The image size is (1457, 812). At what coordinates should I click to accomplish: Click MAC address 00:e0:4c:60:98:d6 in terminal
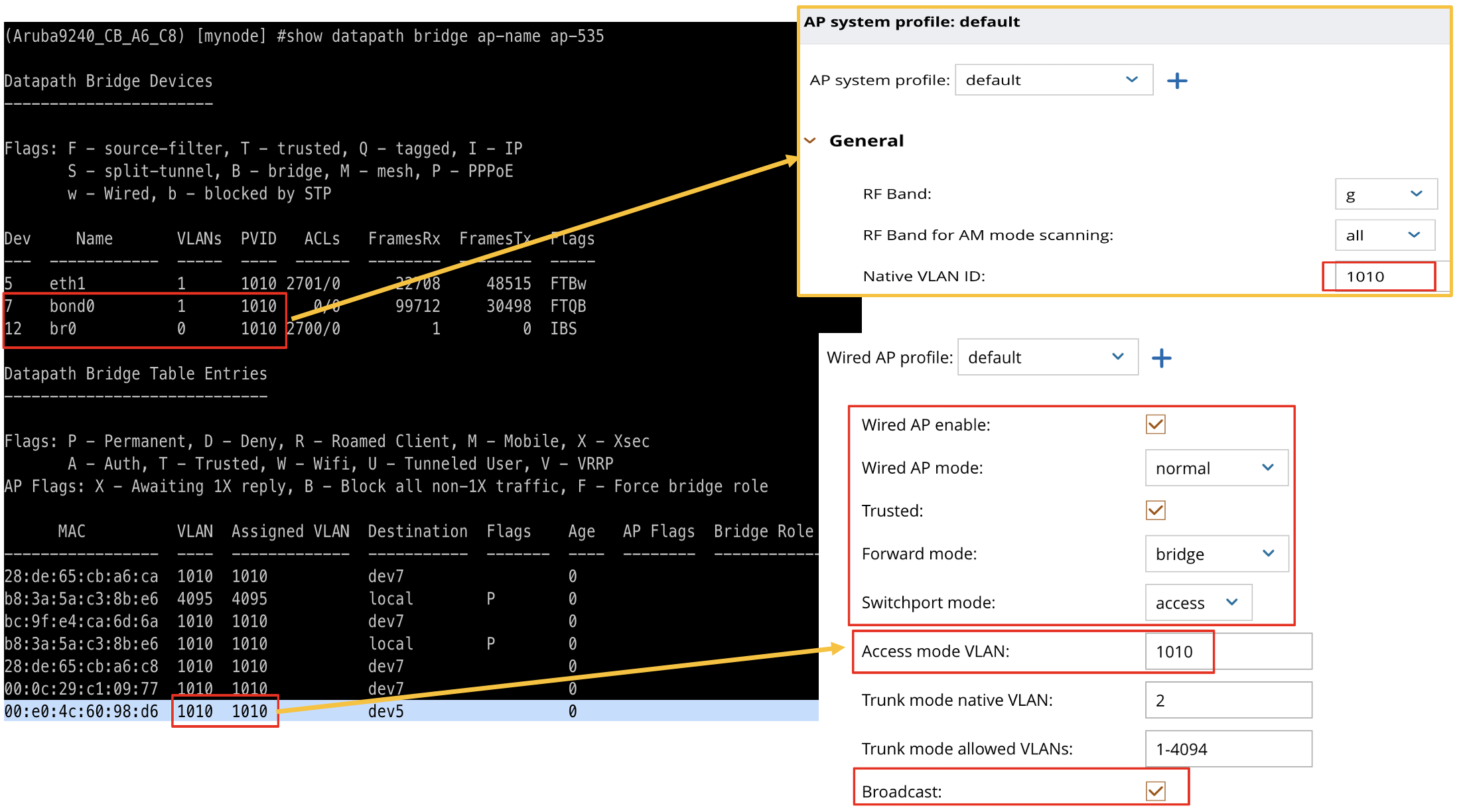[x=82, y=711]
